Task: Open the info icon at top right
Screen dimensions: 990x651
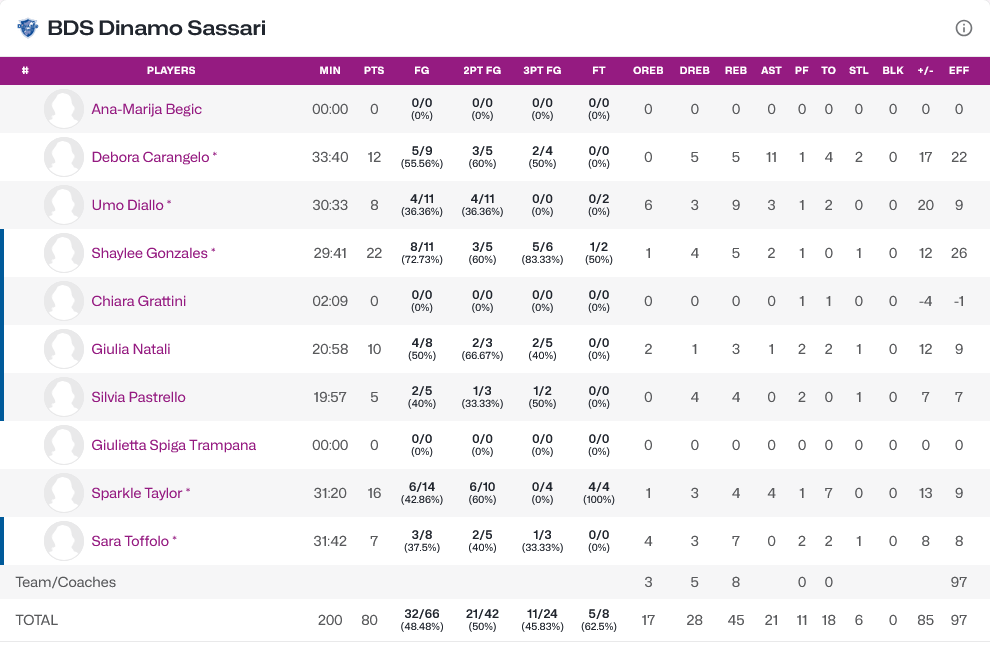Action: (x=964, y=28)
